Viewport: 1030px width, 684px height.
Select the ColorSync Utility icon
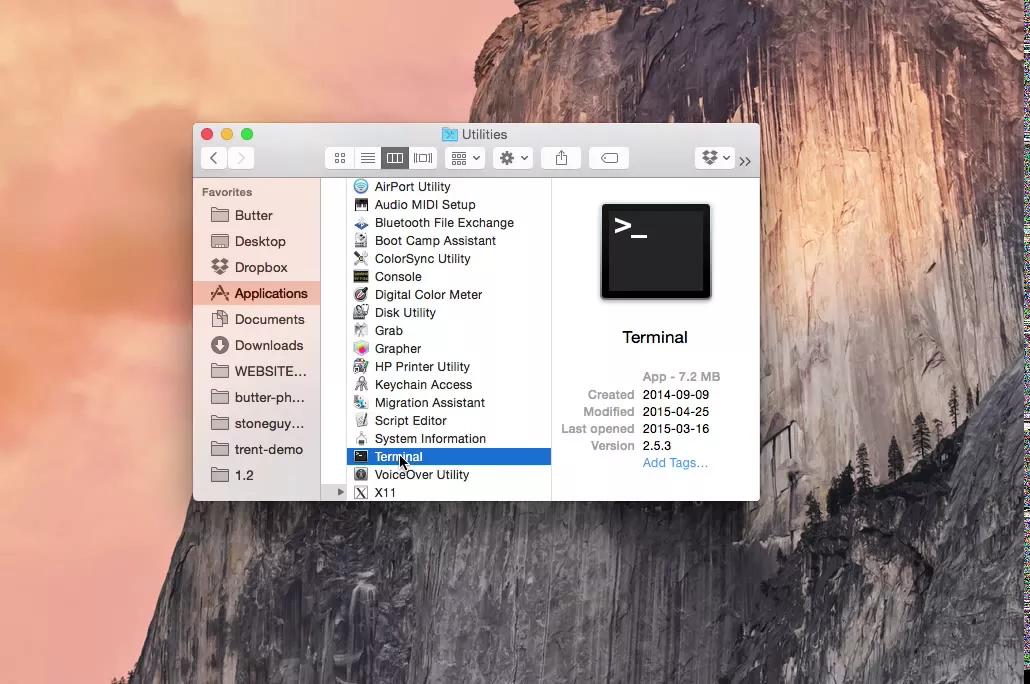[x=361, y=258]
